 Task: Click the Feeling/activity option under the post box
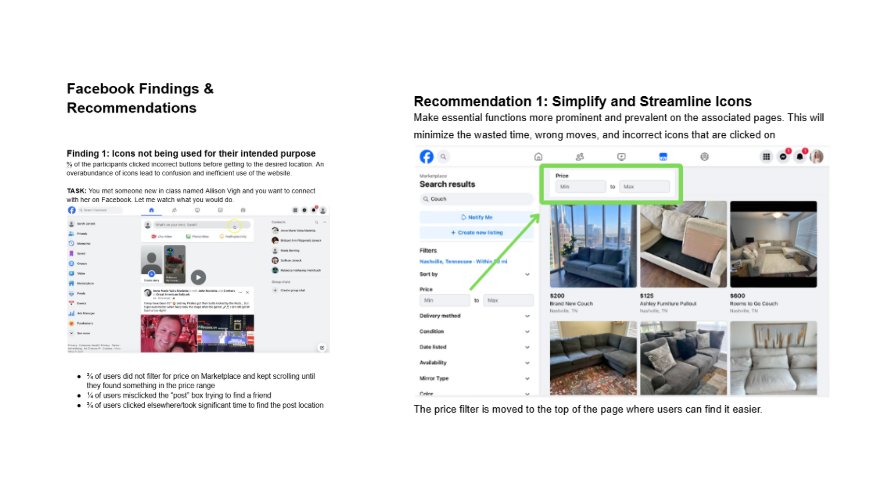(x=233, y=236)
